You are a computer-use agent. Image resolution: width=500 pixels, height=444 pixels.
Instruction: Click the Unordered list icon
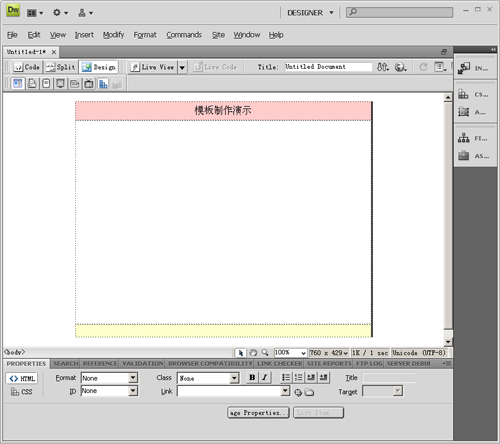click(x=286, y=377)
